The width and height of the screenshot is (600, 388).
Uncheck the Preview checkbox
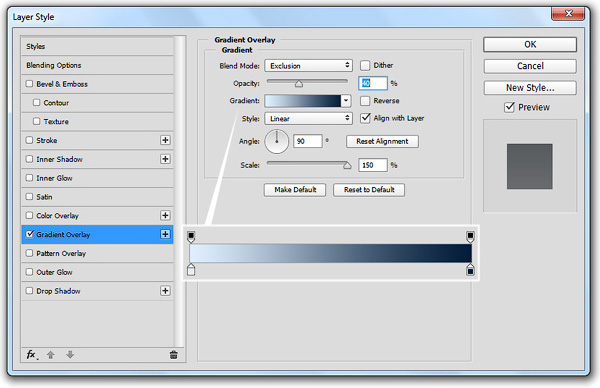(509, 107)
